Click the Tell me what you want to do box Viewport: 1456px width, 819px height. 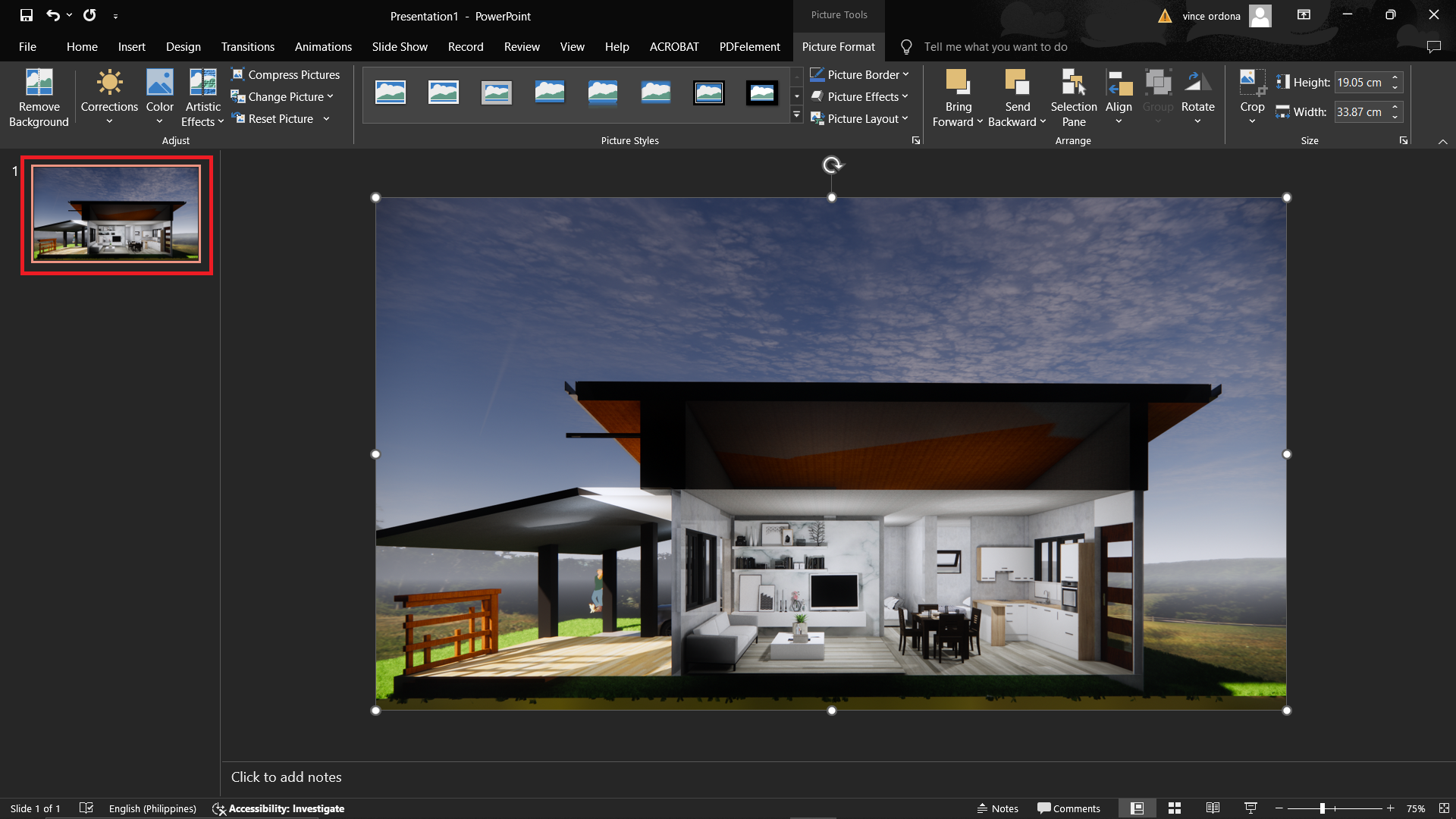pos(995,46)
